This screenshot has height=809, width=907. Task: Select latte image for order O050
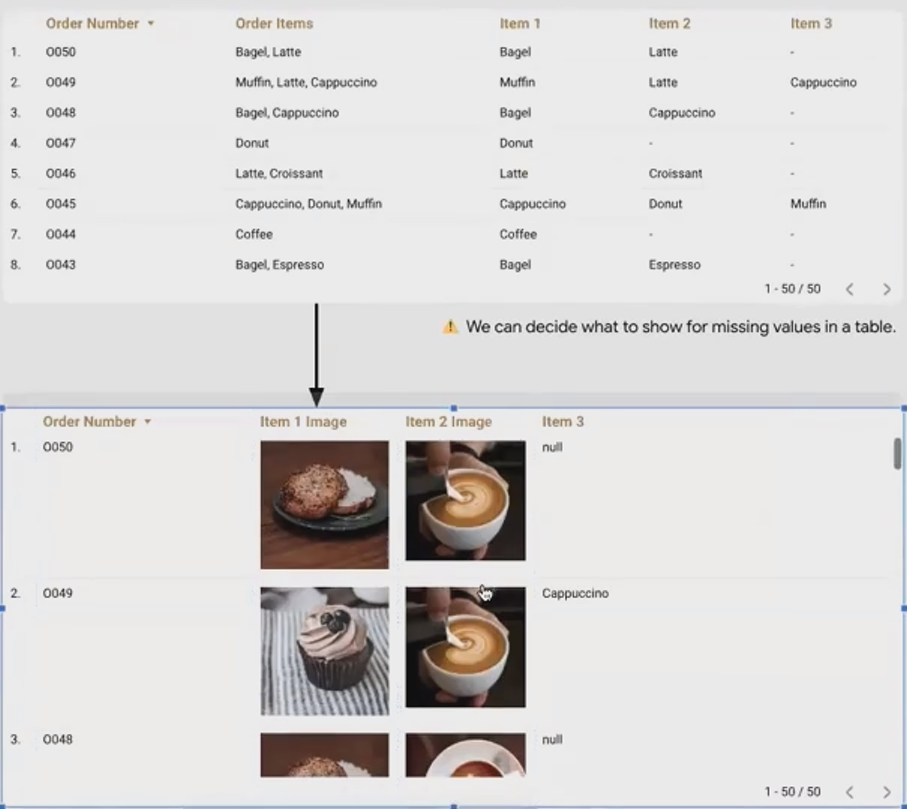coord(466,501)
